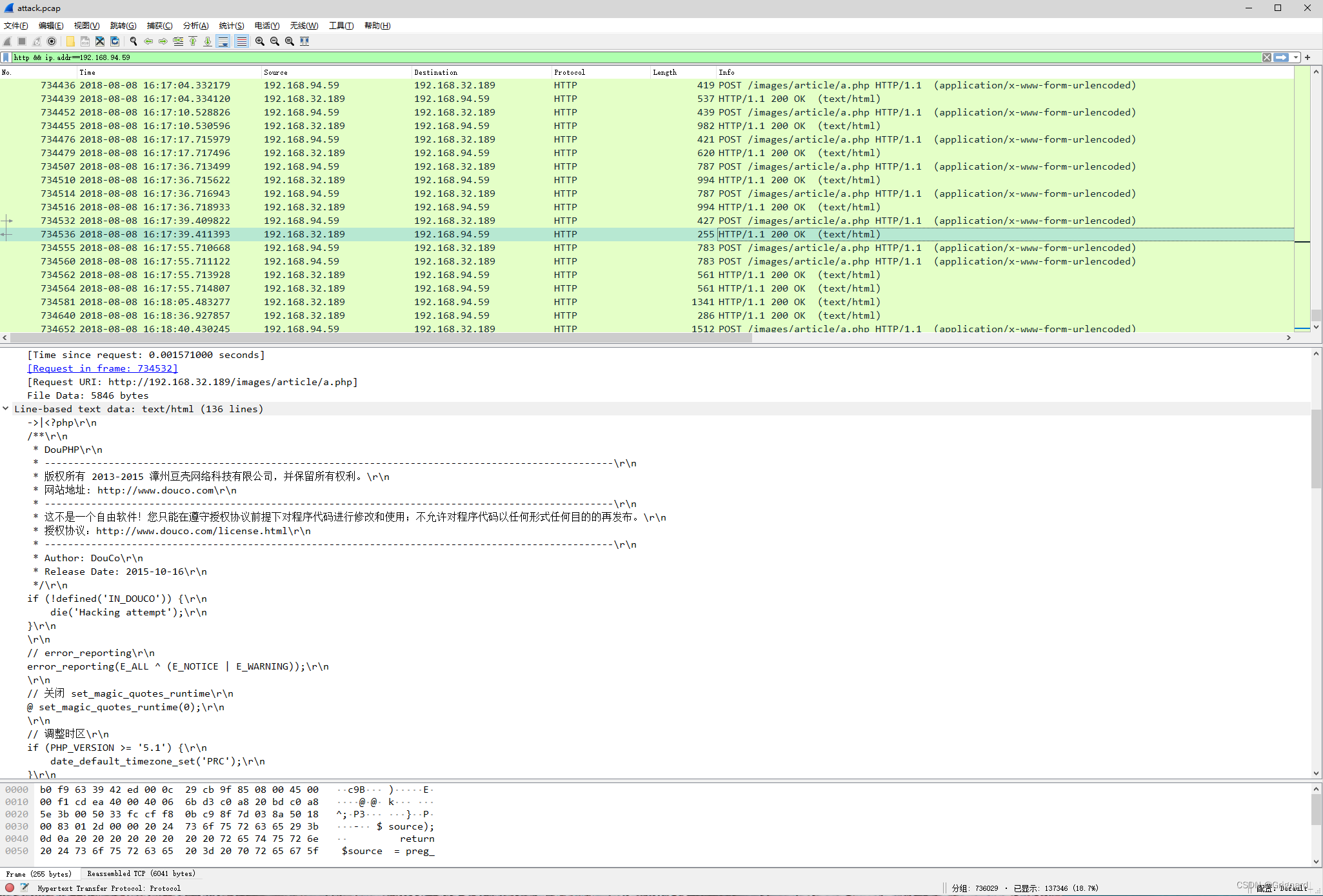Open the 电话(Y) menu
Screen dimensions: 1323x896
[267, 26]
